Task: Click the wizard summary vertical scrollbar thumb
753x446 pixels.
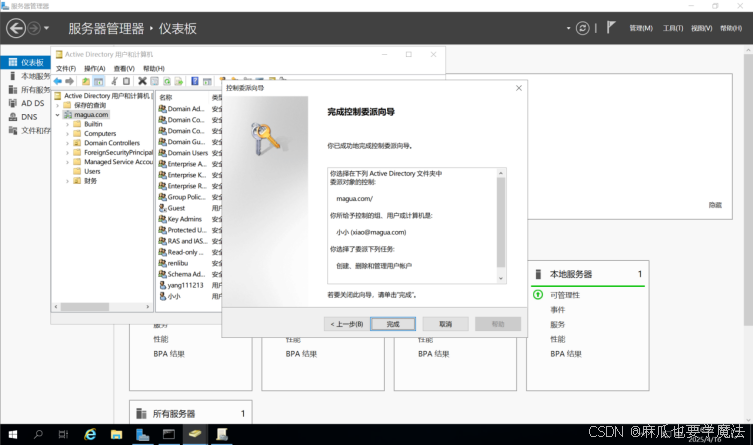Action: (501, 222)
